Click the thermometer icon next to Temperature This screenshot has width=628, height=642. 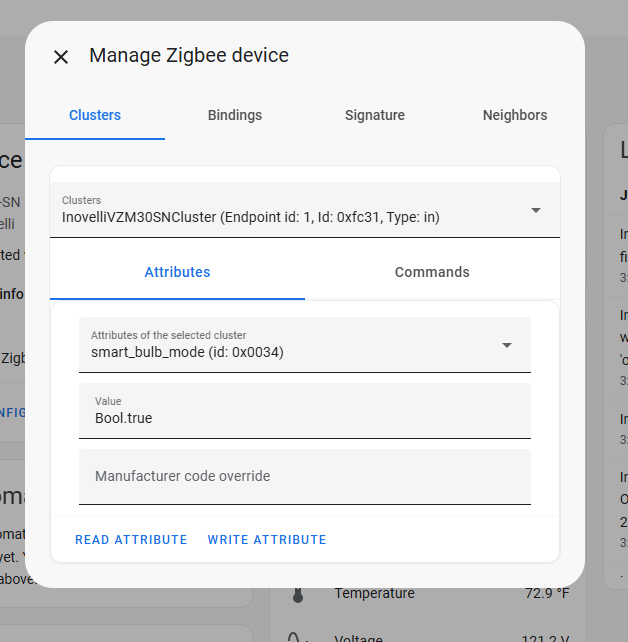click(x=298, y=595)
